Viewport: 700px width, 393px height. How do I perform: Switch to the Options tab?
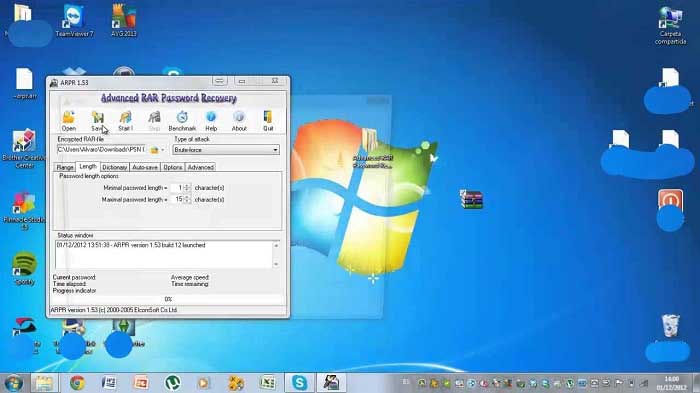(173, 167)
